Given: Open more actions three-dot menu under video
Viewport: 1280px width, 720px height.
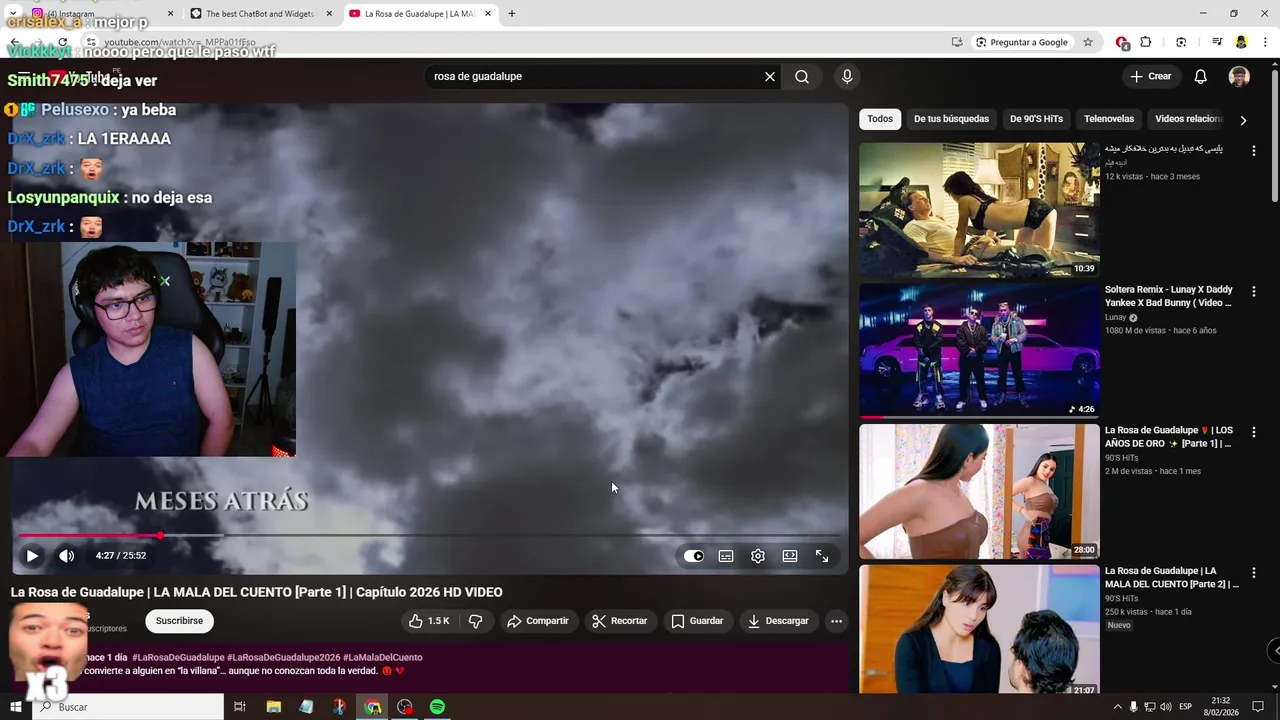Looking at the screenshot, I should pyautogui.click(x=836, y=621).
